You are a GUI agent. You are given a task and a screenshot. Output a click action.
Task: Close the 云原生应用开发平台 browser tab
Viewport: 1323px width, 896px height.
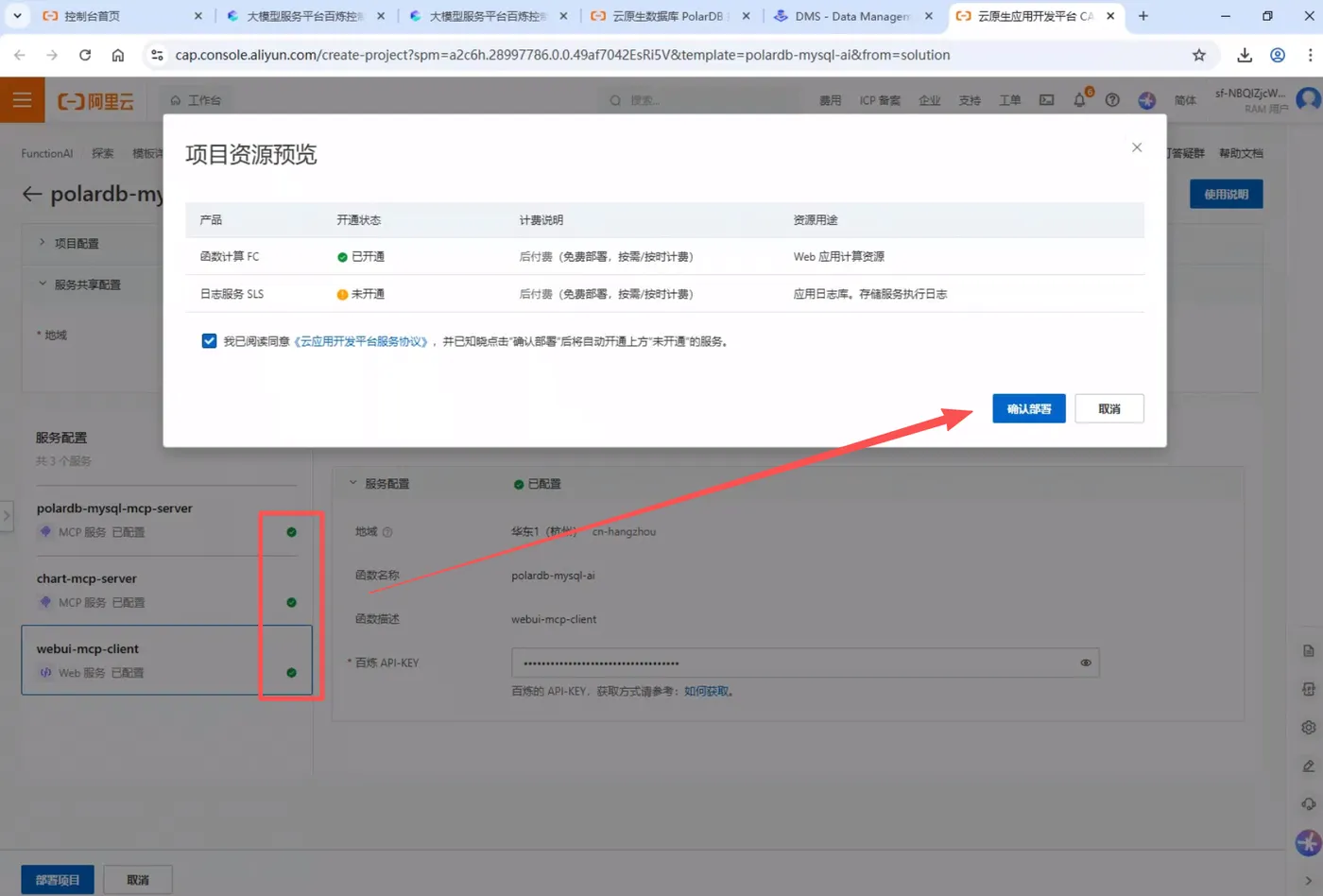1110,16
